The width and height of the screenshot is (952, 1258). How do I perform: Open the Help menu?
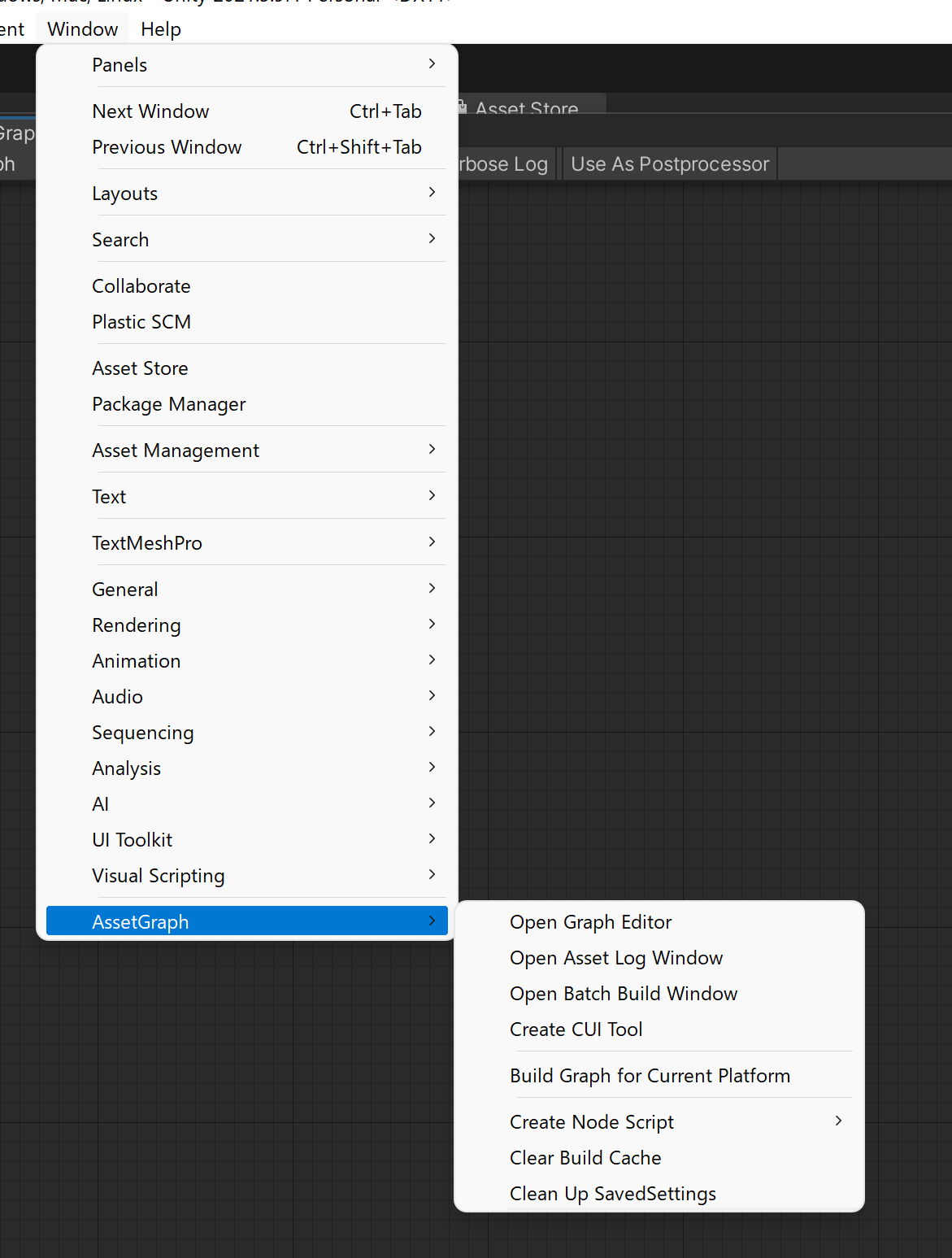[x=161, y=29]
